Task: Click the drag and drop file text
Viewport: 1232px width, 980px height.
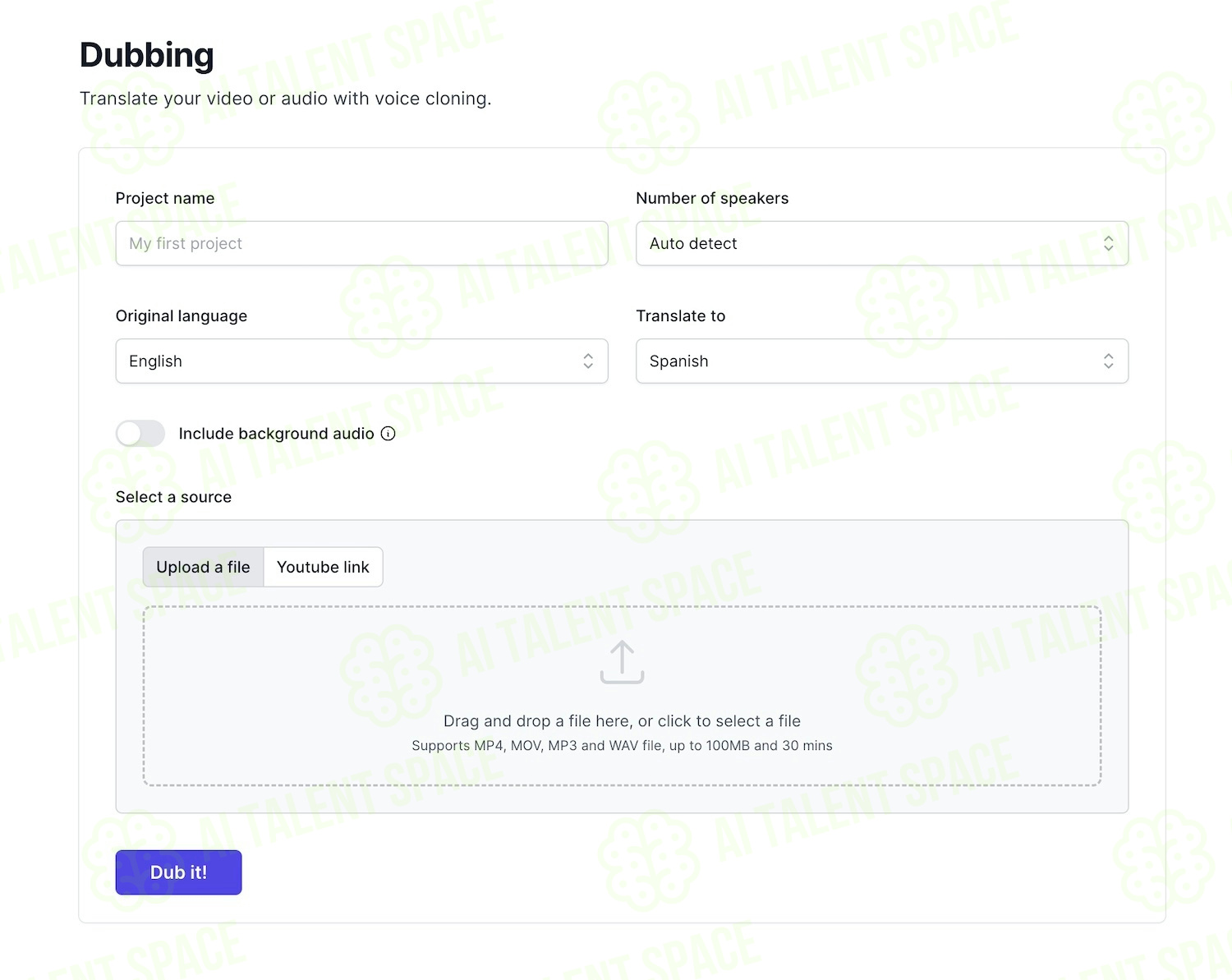Action: pos(622,721)
